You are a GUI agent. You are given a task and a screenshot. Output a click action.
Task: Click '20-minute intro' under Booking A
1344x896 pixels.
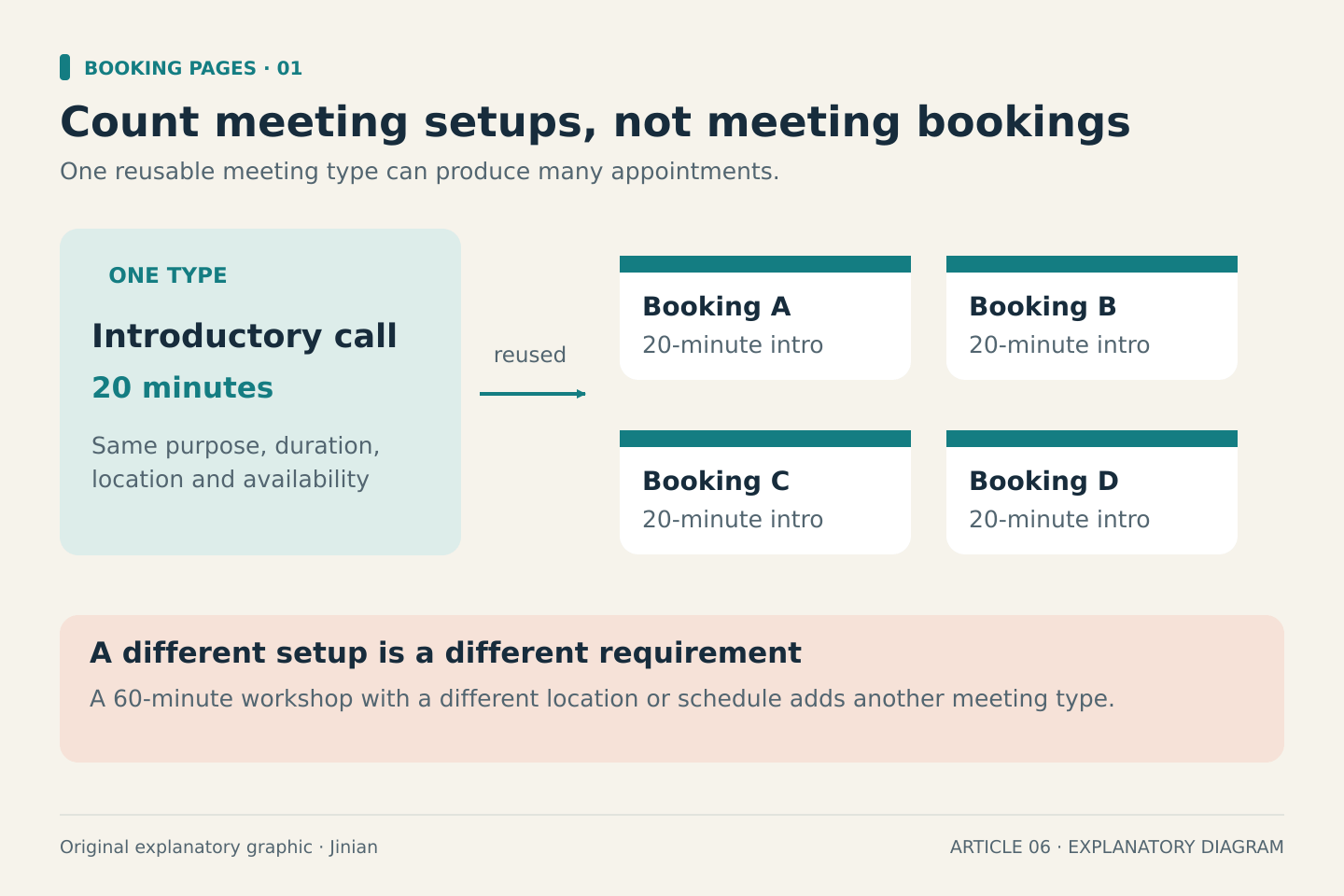(733, 345)
